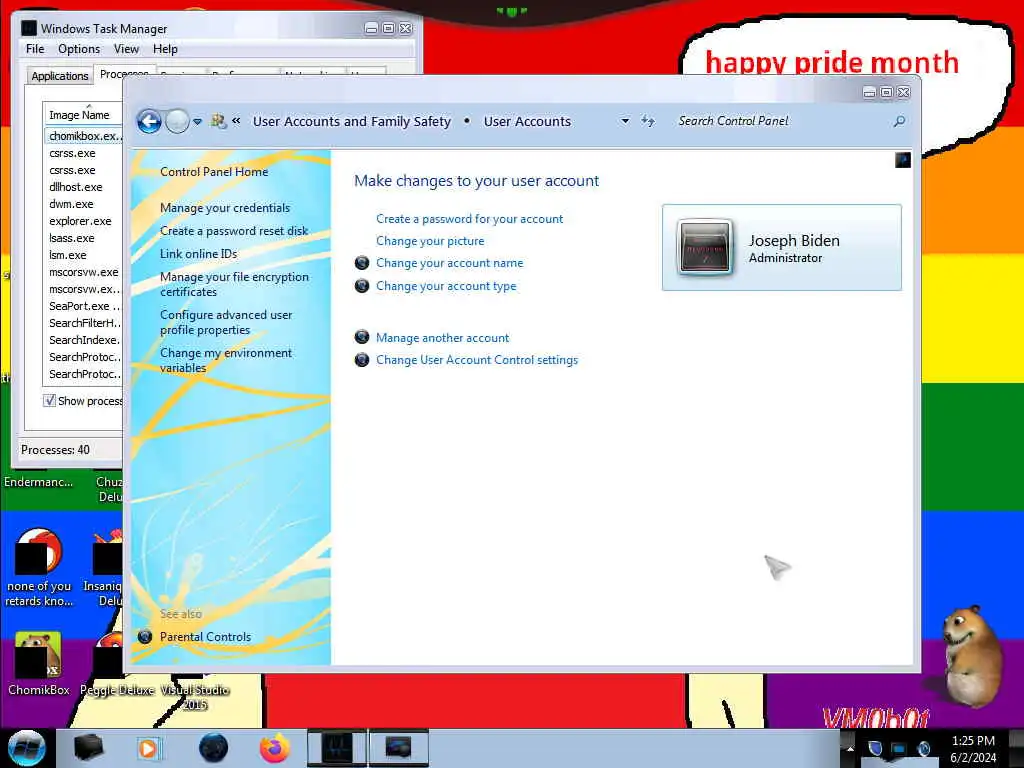Image resolution: width=1024 pixels, height=768 pixels.
Task: Open Link online IDs
Action: point(199,253)
